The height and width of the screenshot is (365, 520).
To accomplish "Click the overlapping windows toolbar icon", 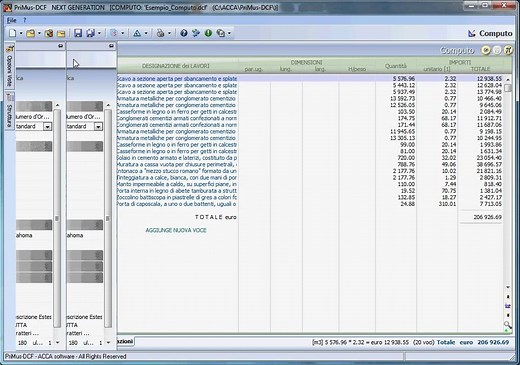I will pos(221,33).
